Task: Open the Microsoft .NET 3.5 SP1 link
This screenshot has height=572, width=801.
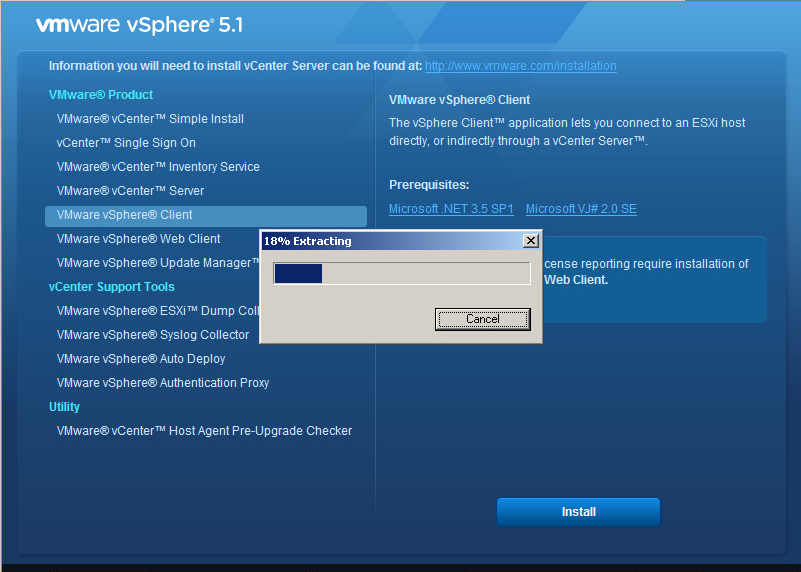Action: coord(451,209)
